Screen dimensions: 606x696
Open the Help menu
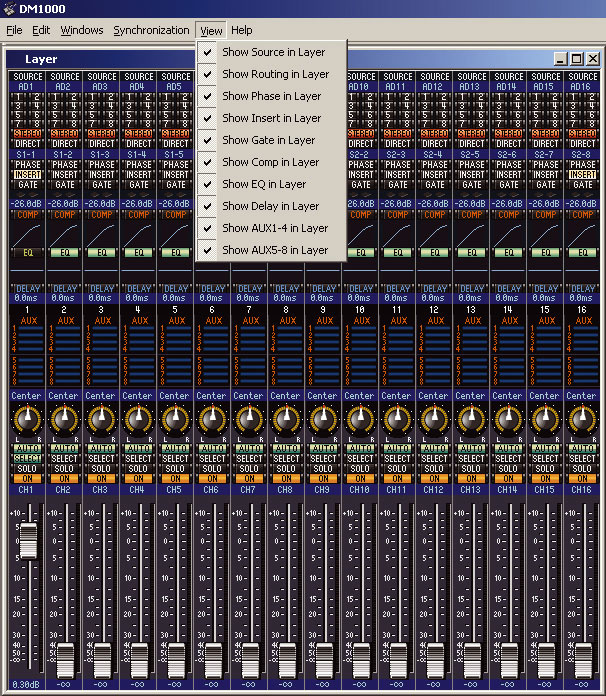coord(242,30)
